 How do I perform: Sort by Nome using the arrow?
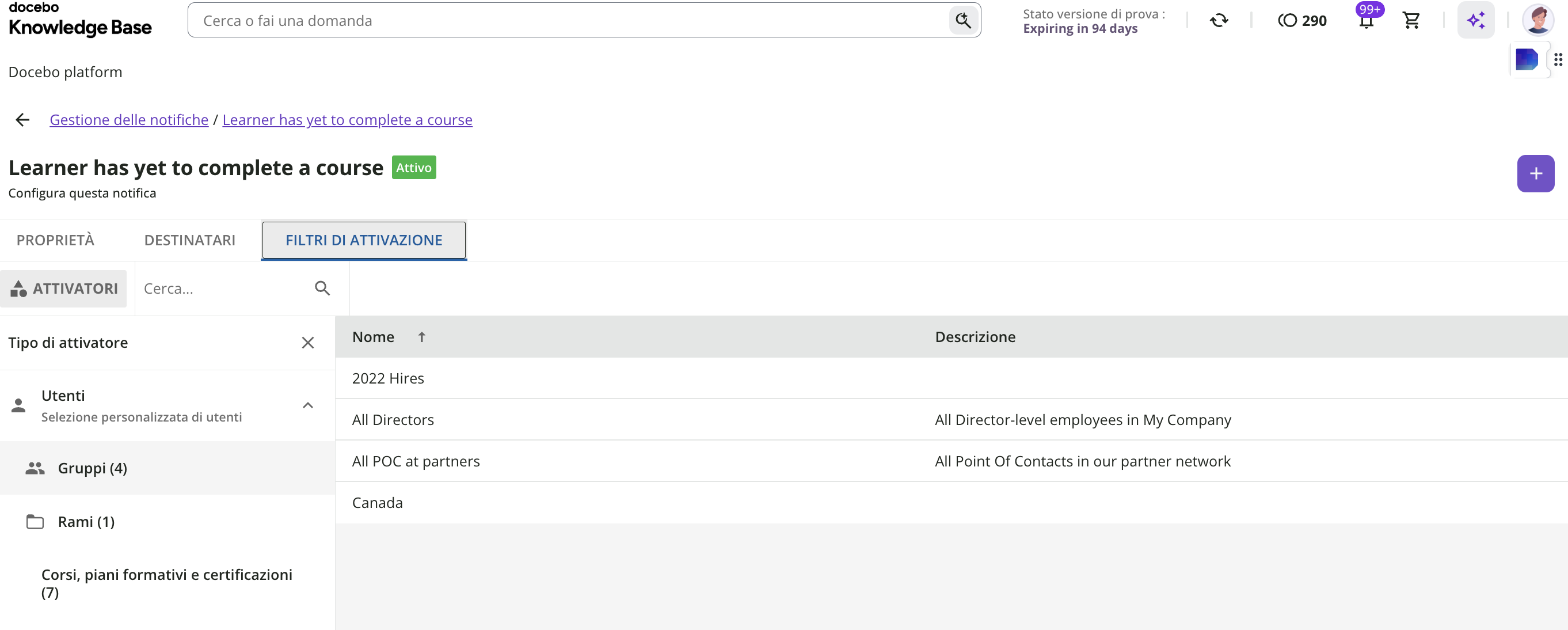[422, 337]
